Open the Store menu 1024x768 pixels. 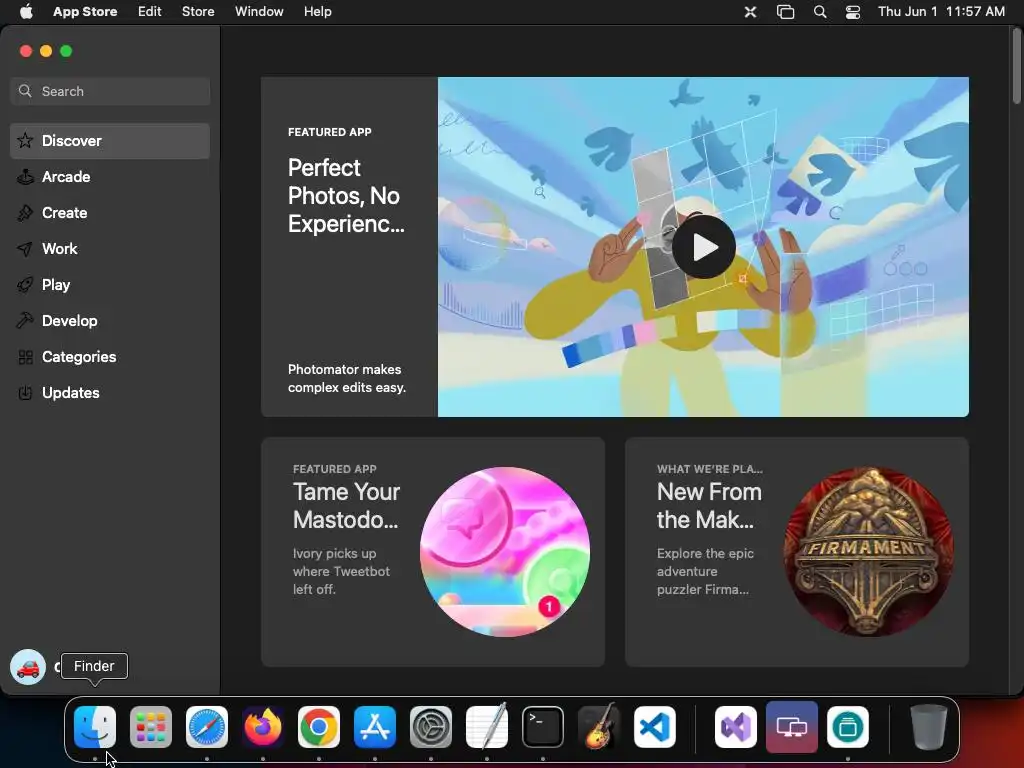click(x=198, y=12)
